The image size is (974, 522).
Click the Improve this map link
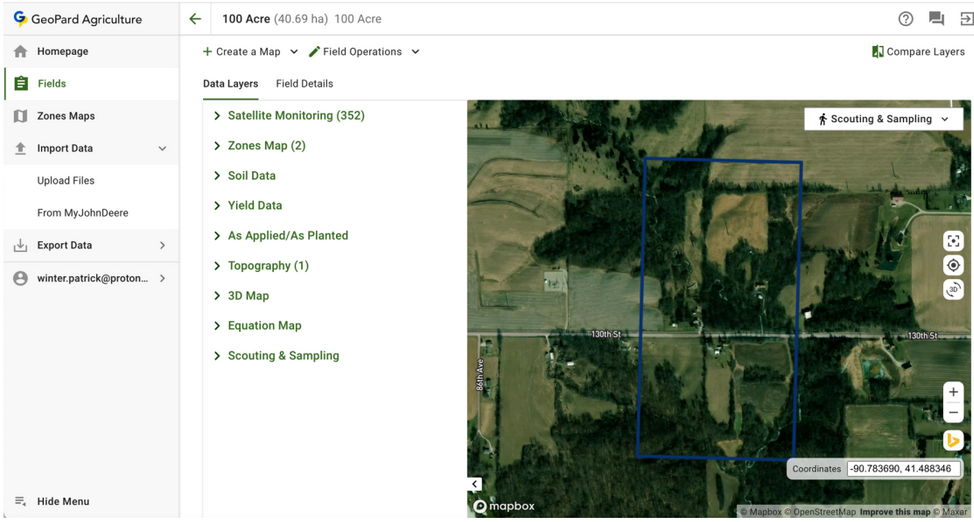click(x=895, y=512)
